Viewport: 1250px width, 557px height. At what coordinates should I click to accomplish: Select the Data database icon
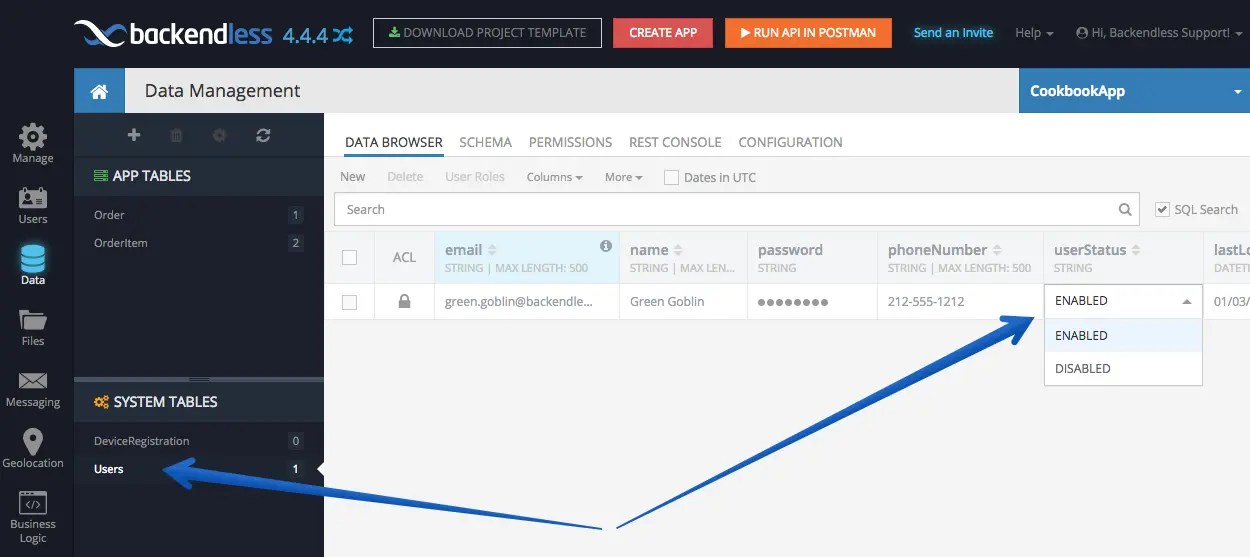click(33, 258)
